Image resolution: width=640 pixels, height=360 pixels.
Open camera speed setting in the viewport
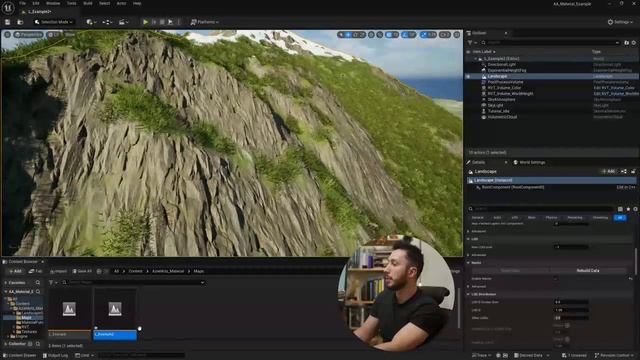(x=445, y=35)
